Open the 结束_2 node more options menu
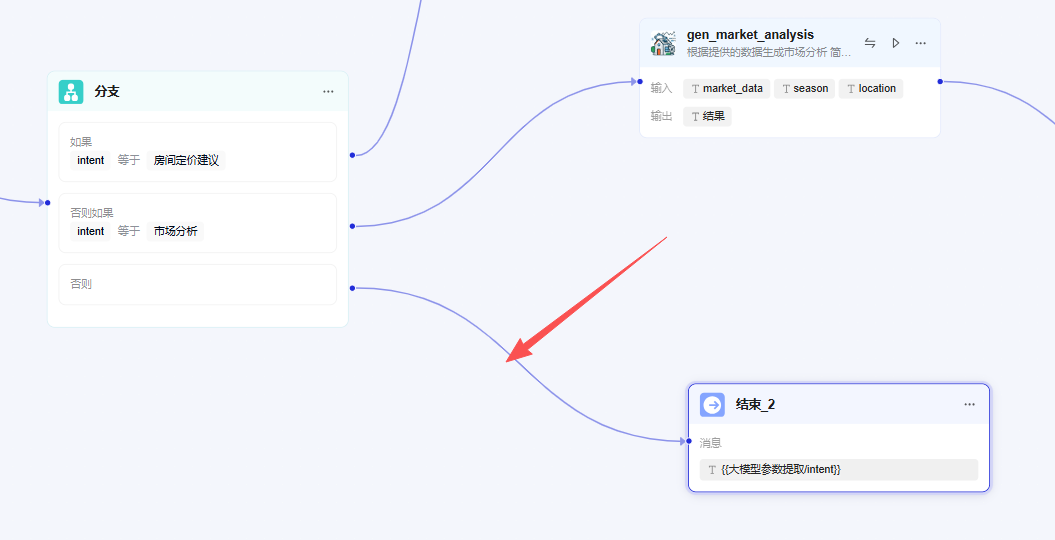The height and width of the screenshot is (540, 1055). (969, 405)
